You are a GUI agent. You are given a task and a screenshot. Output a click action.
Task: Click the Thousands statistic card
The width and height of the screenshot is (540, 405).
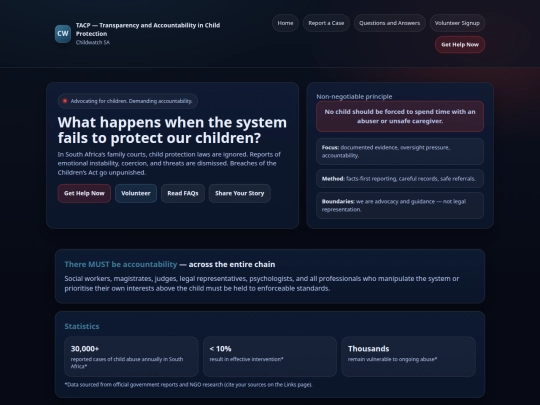coord(408,356)
